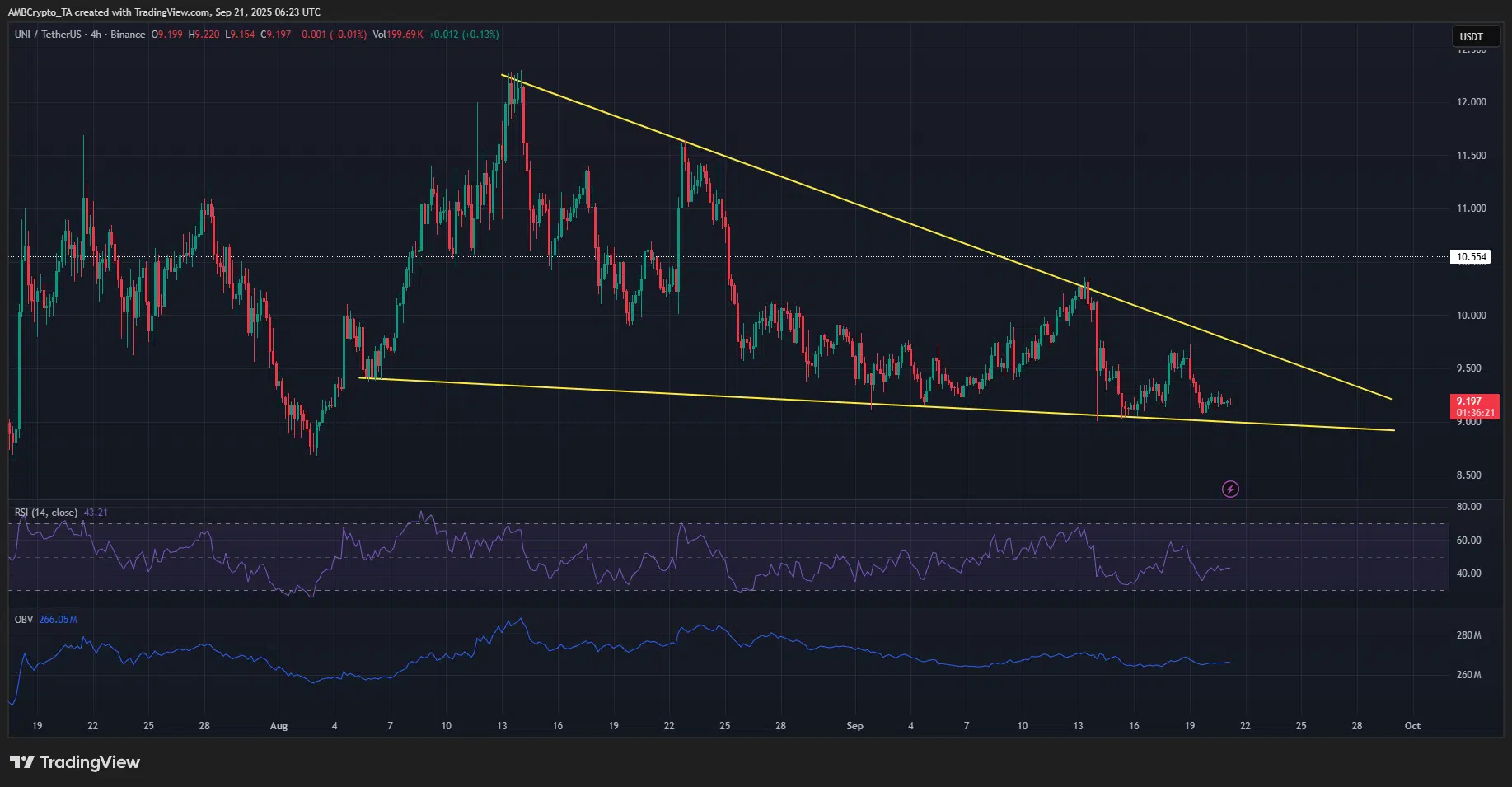Click the purple lightning bolt event icon
This screenshot has height=787, width=1512.
point(1230,490)
